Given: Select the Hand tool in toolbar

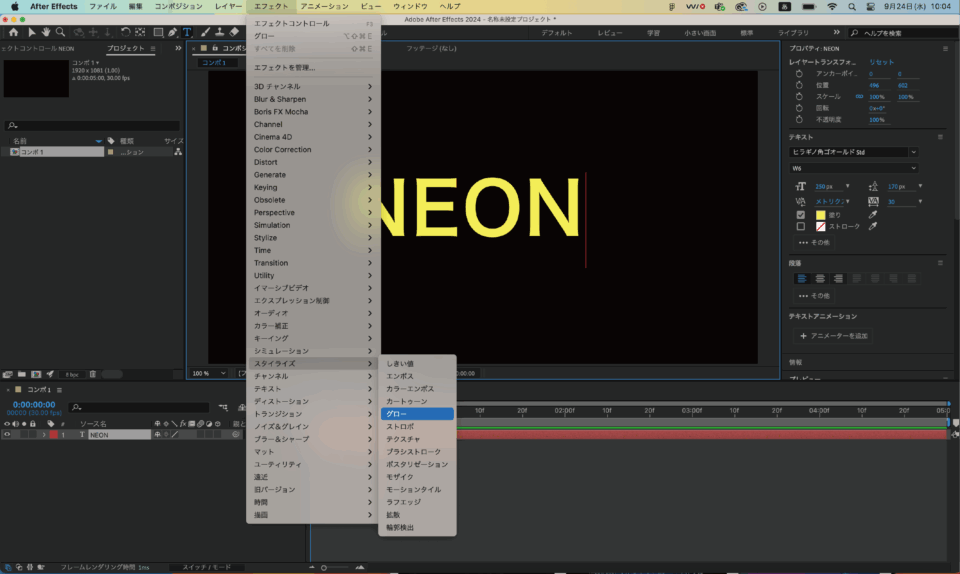Looking at the screenshot, I should (46, 32).
